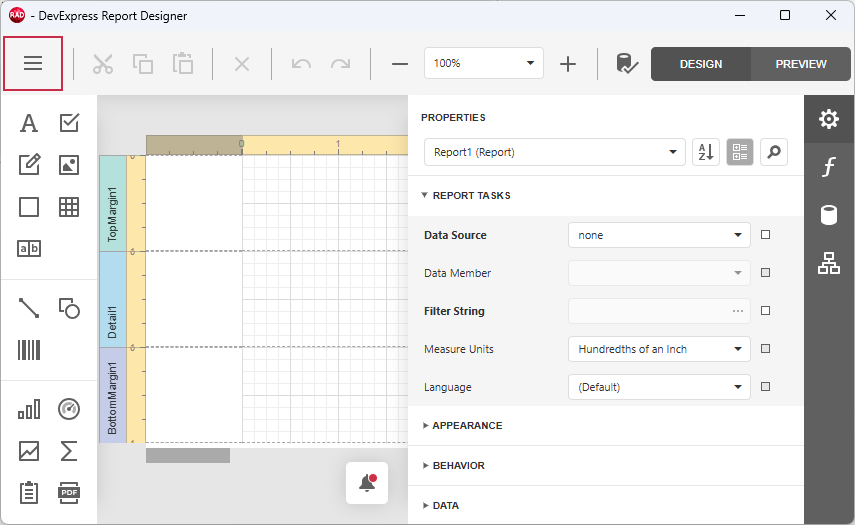Switch to PREVIEW mode
The width and height of the screenshot is (855, 525).
(x=801, y=64)
